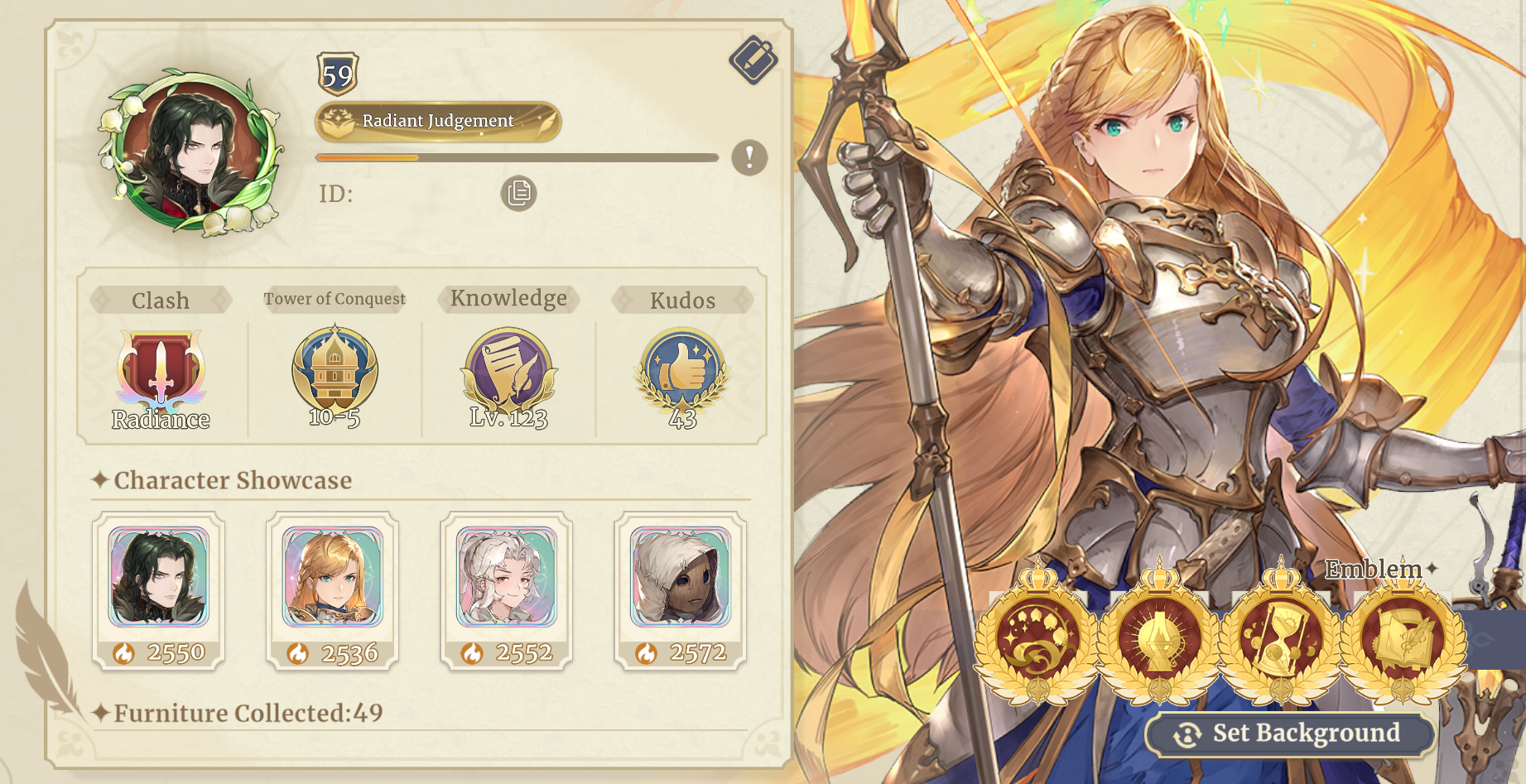Open hooded masked showcase character 2572
The height and width of the screenshot is (784, 1526).
tap(681, 591)
